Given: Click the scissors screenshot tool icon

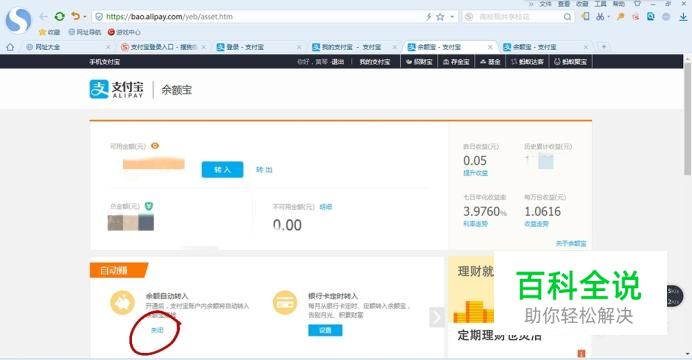Looking at the screenshot, I should point(600,17).
